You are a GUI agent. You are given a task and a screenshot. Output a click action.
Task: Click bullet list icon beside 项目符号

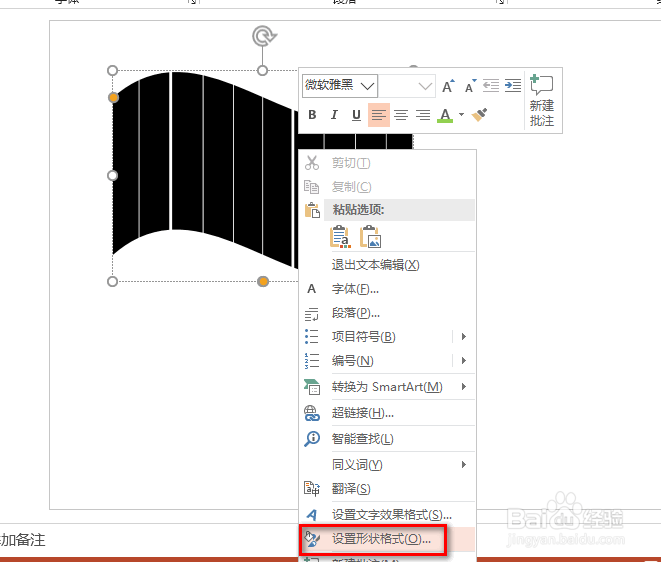pyautogui.click(x=312, y=336)
